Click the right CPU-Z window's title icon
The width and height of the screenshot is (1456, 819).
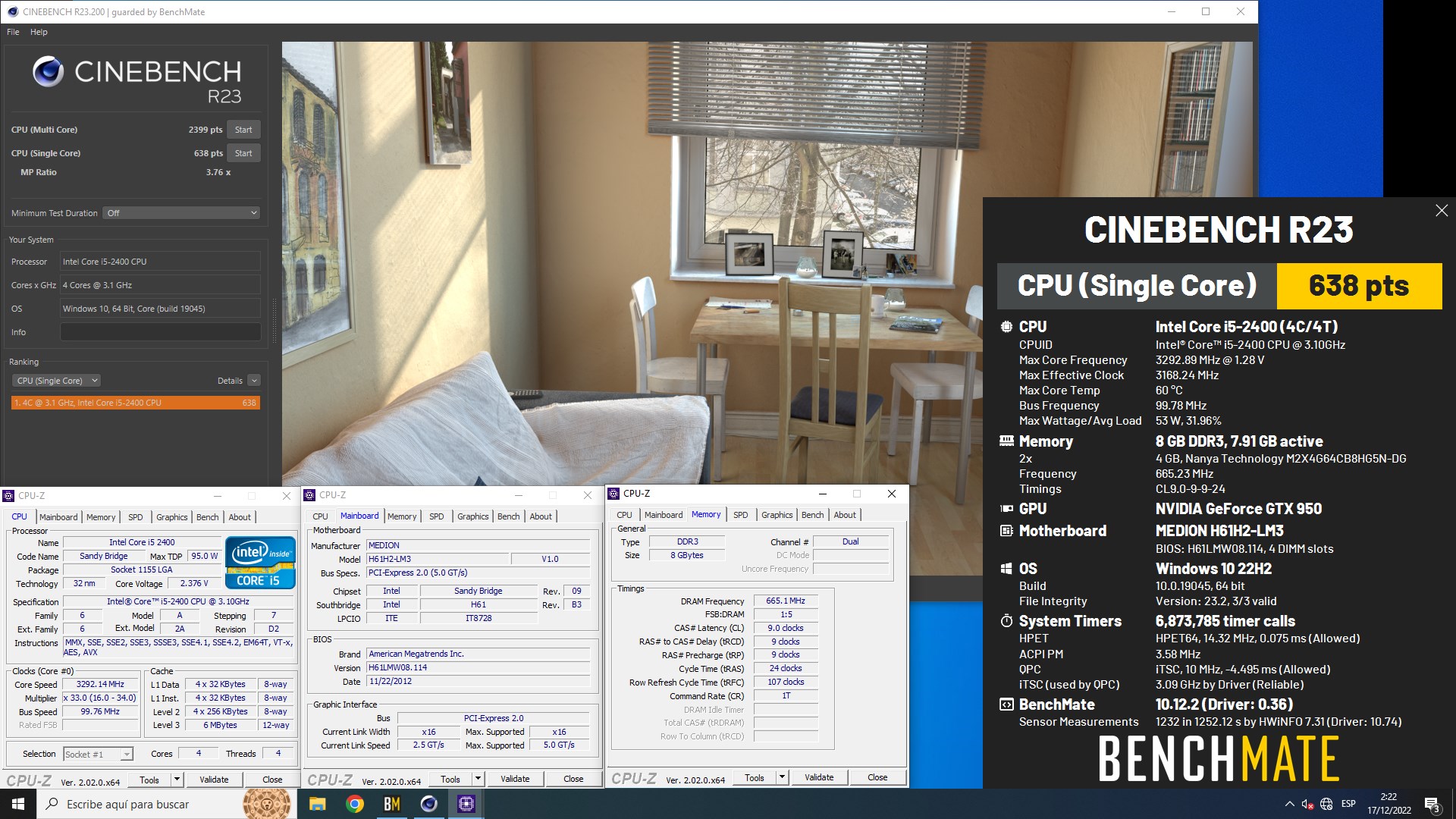click(x=613, y=494)
